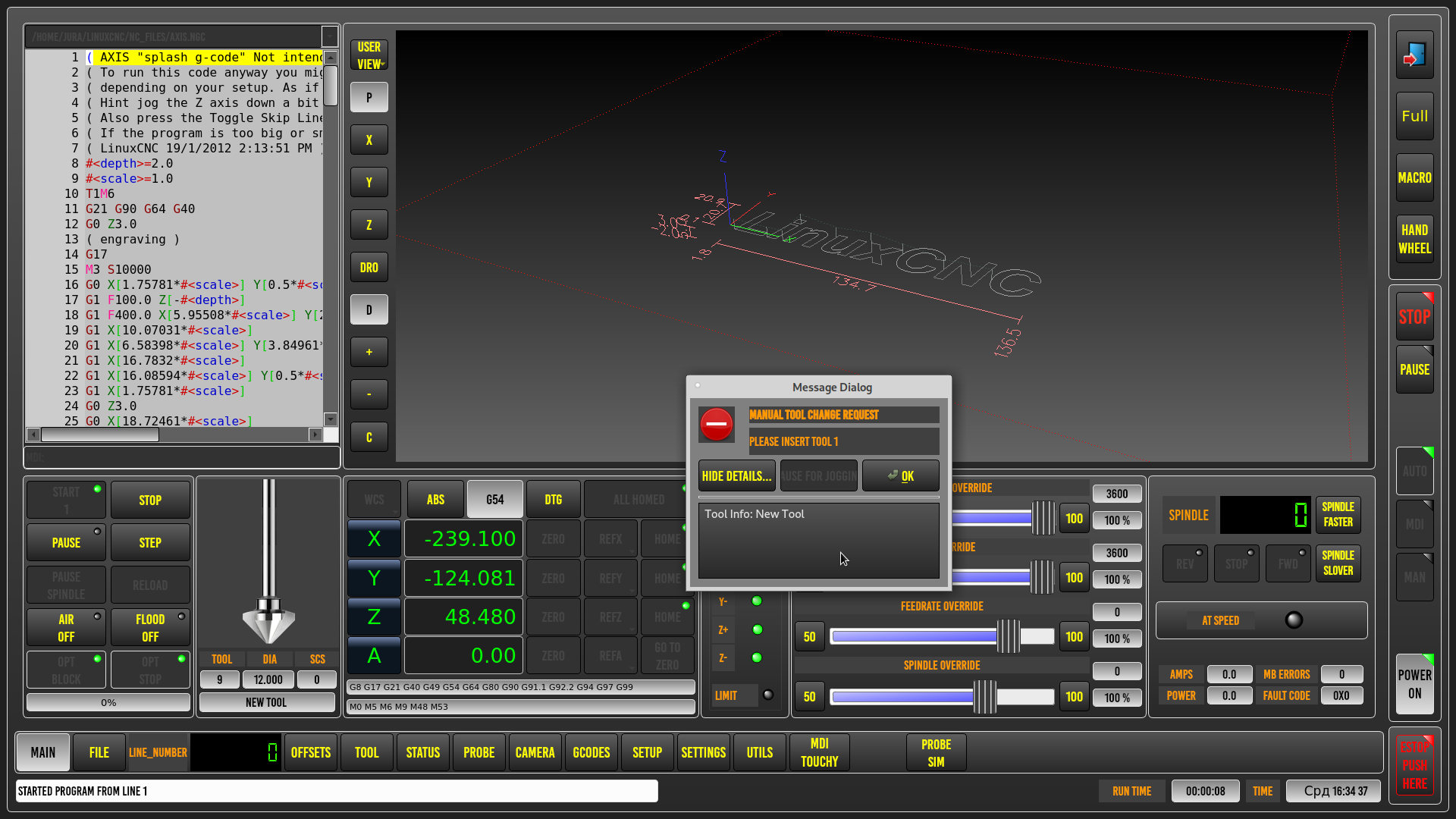Open the REFZ dropdown button
The width and height of the screenshot is (1456, 819).
tap(610, 617)
